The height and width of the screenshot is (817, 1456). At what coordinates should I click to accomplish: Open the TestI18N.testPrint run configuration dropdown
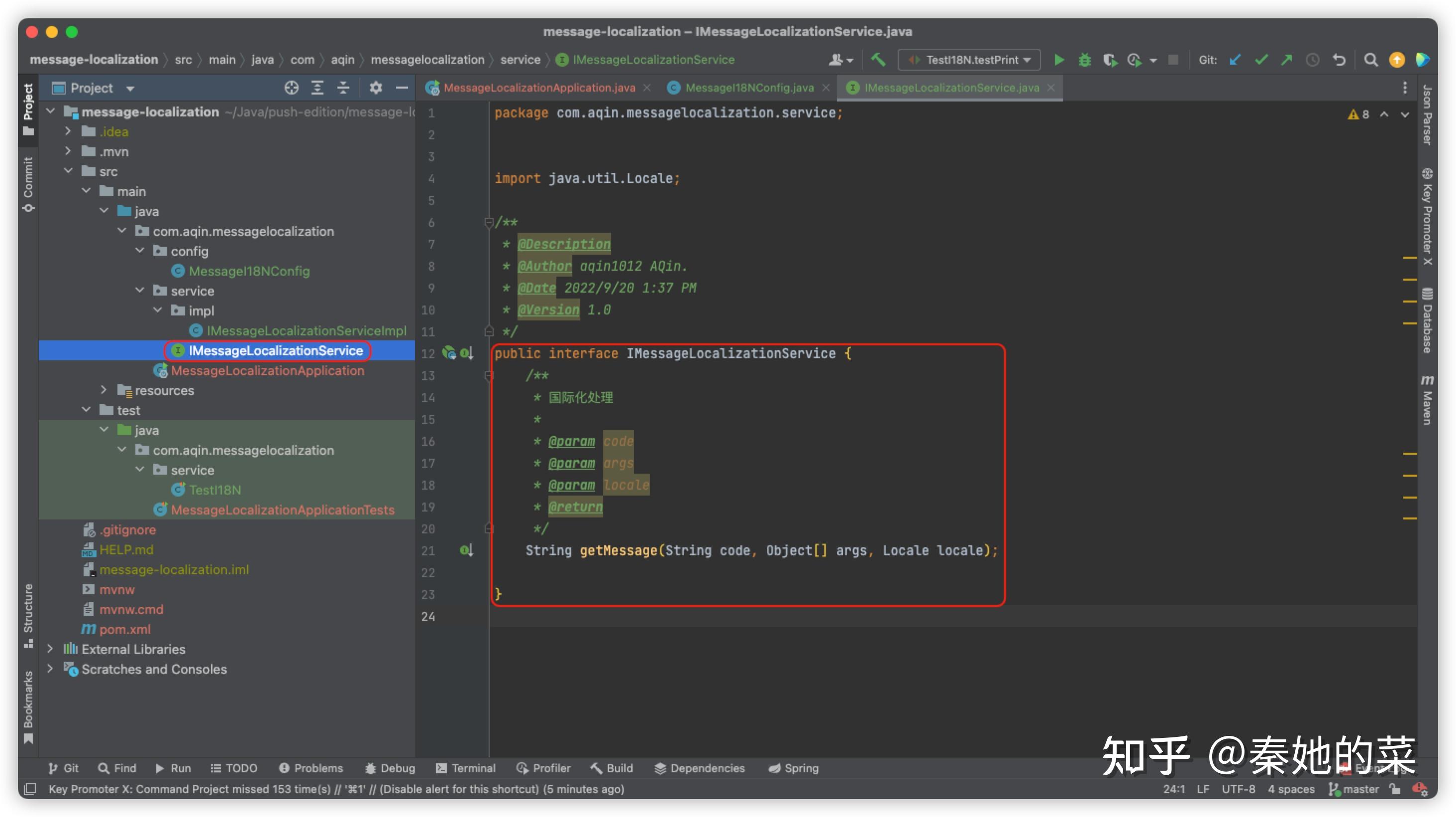[969, 60]
